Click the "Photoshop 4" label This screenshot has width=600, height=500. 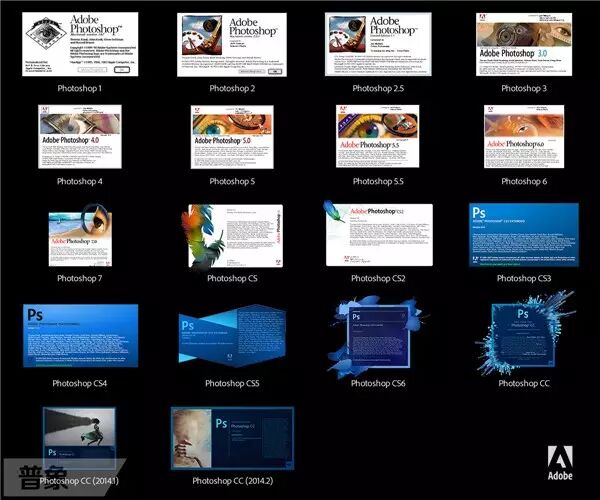(80, 181)
